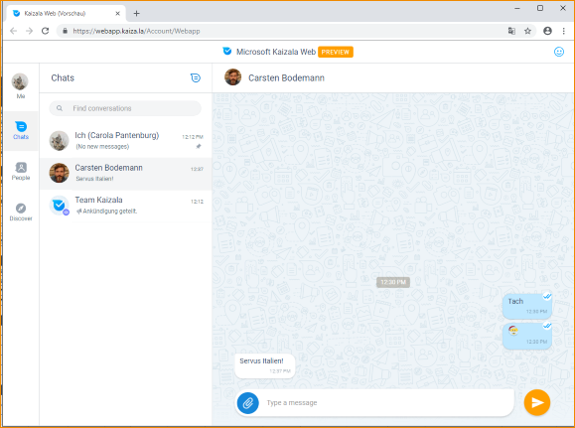This screenshot has width=575, height=428.
Task: Open the Chrome three-dot menu
Action: point(564,31)
